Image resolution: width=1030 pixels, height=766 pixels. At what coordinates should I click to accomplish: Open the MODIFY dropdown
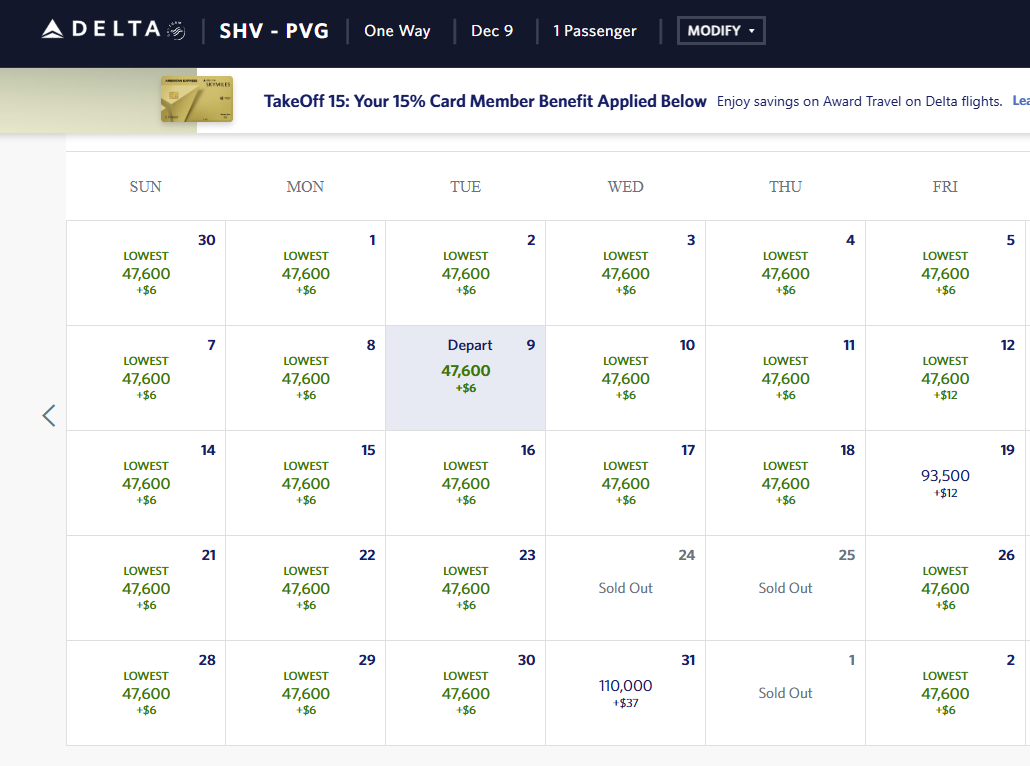[721, 31]
